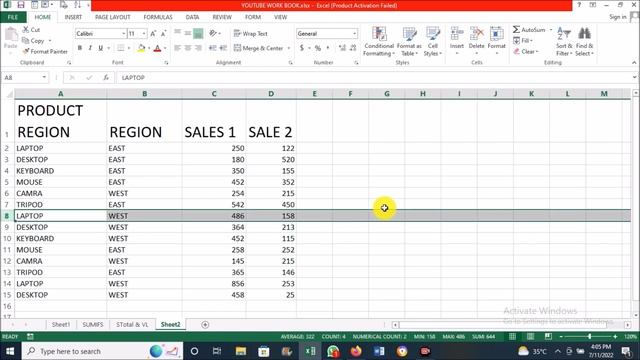Open the FILE tab

[13, 17]
